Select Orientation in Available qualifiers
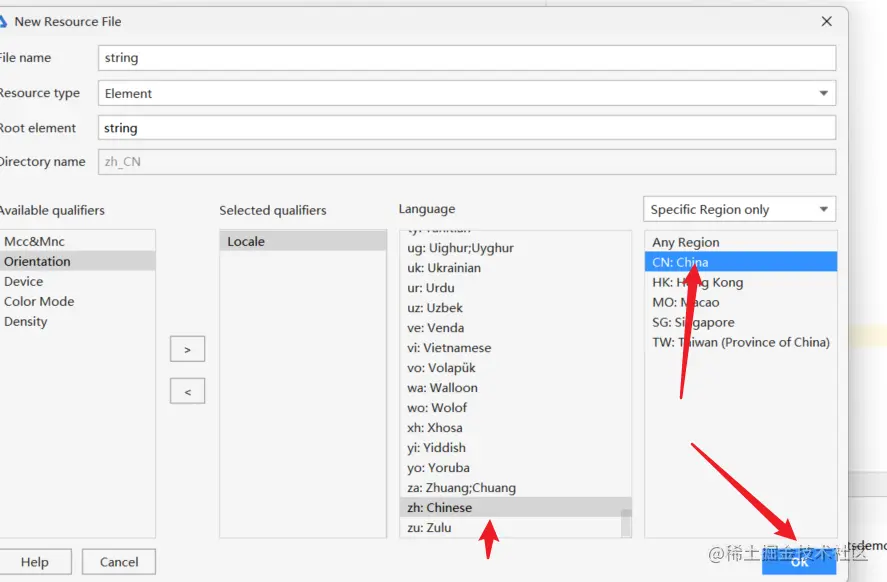The width and height of the screenshot is (887, 582). pyautogui.click(x=77, y=261)
